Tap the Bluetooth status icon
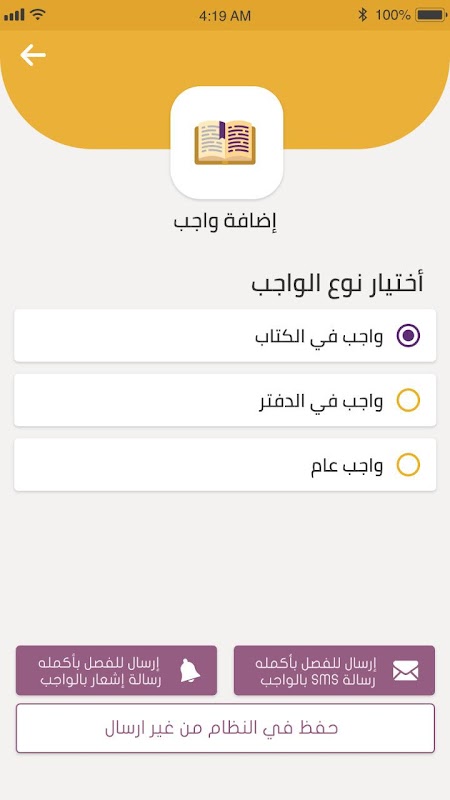This screenshot has width=450, height=800. (362, 15)
